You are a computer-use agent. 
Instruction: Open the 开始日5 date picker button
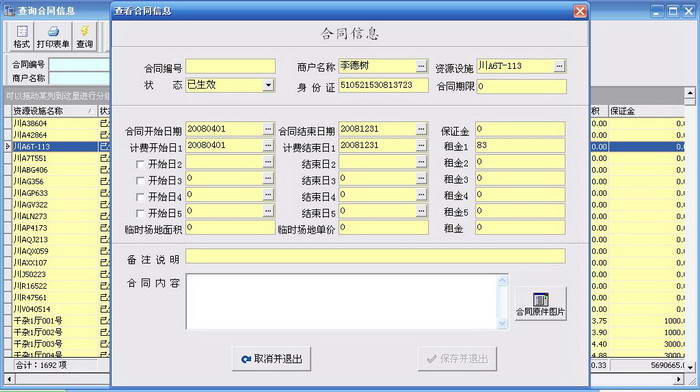point(268,211)
